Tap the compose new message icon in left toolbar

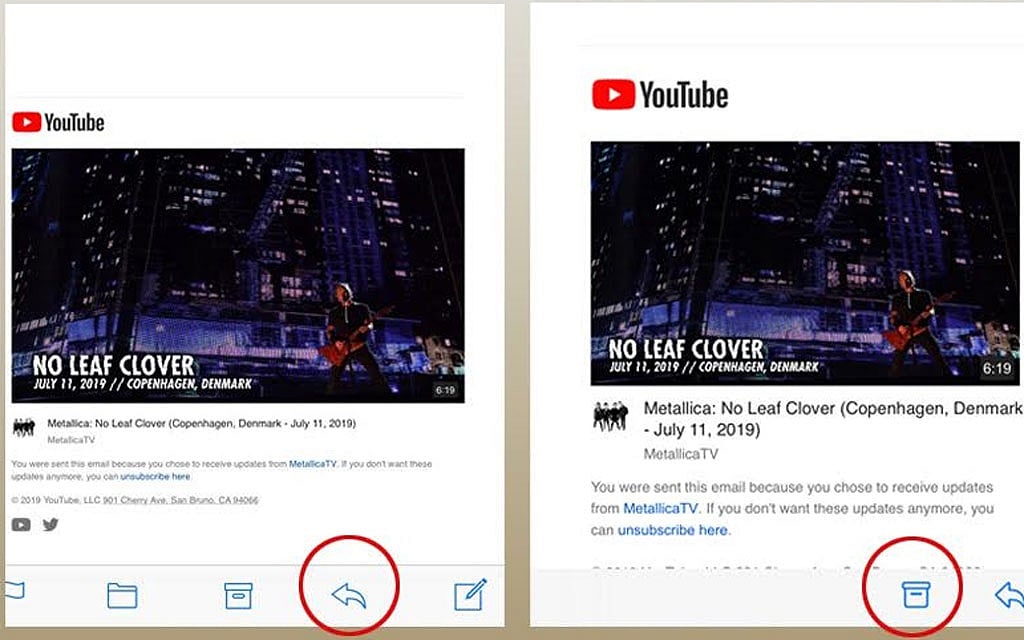[x=470, y=594]
